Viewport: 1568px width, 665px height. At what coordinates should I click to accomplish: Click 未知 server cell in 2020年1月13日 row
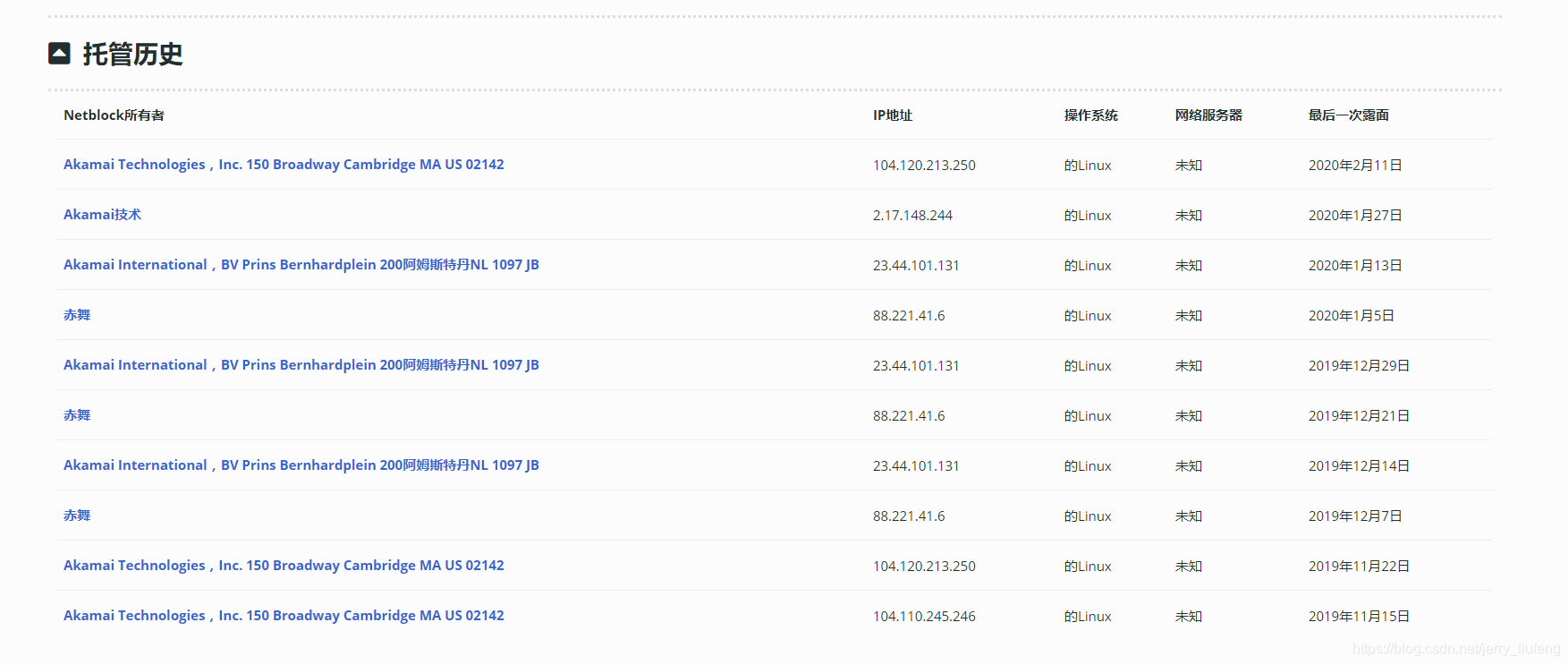[x=1189, y=266]
